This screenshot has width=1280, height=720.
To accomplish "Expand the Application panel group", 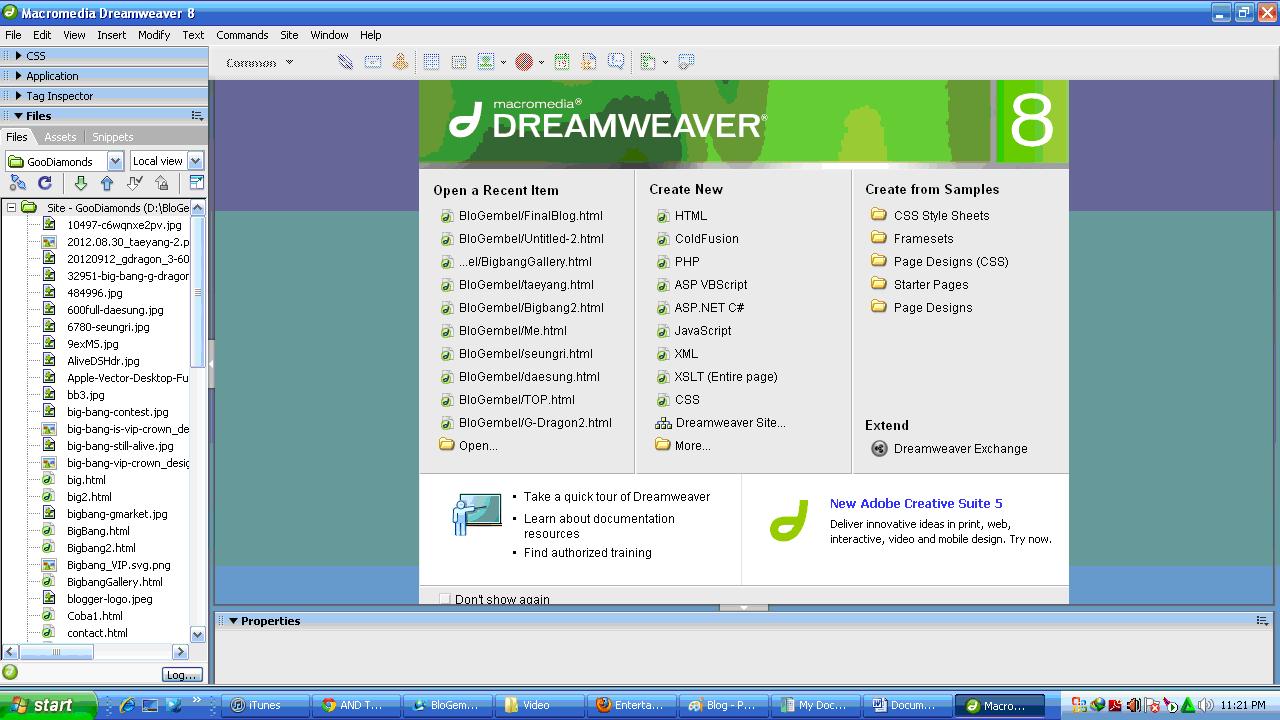I will [18, 76].
